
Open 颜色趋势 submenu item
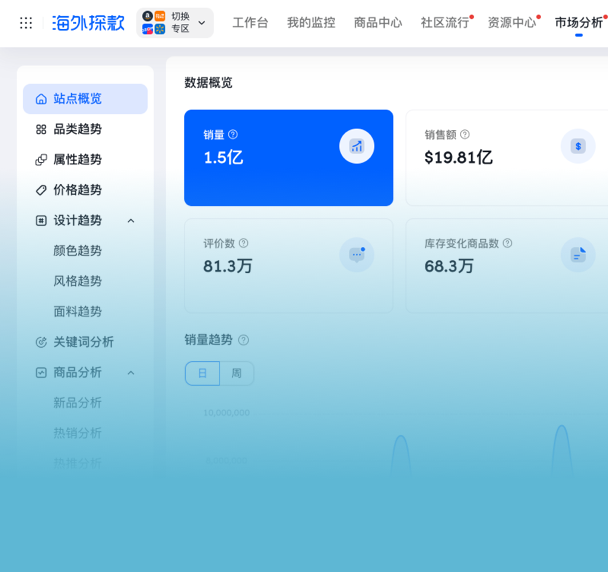[x=78, y=251]
